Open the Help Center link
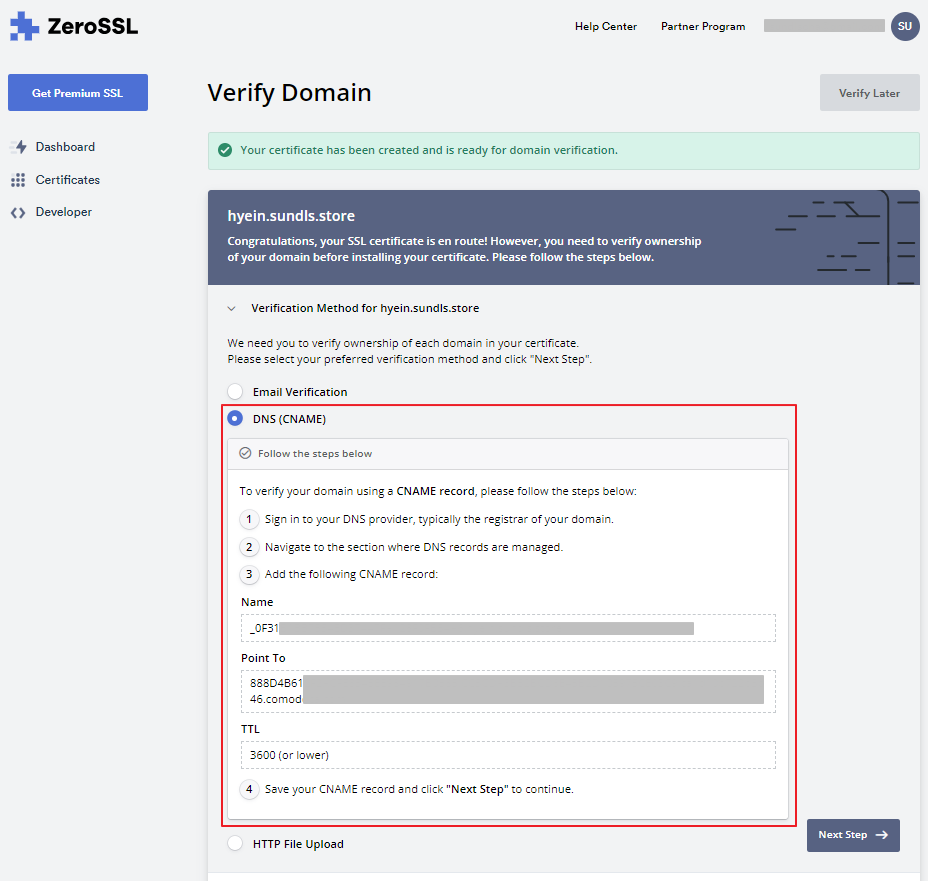Image resolution: width=928 pixels, height=881 pixels. 605,27
